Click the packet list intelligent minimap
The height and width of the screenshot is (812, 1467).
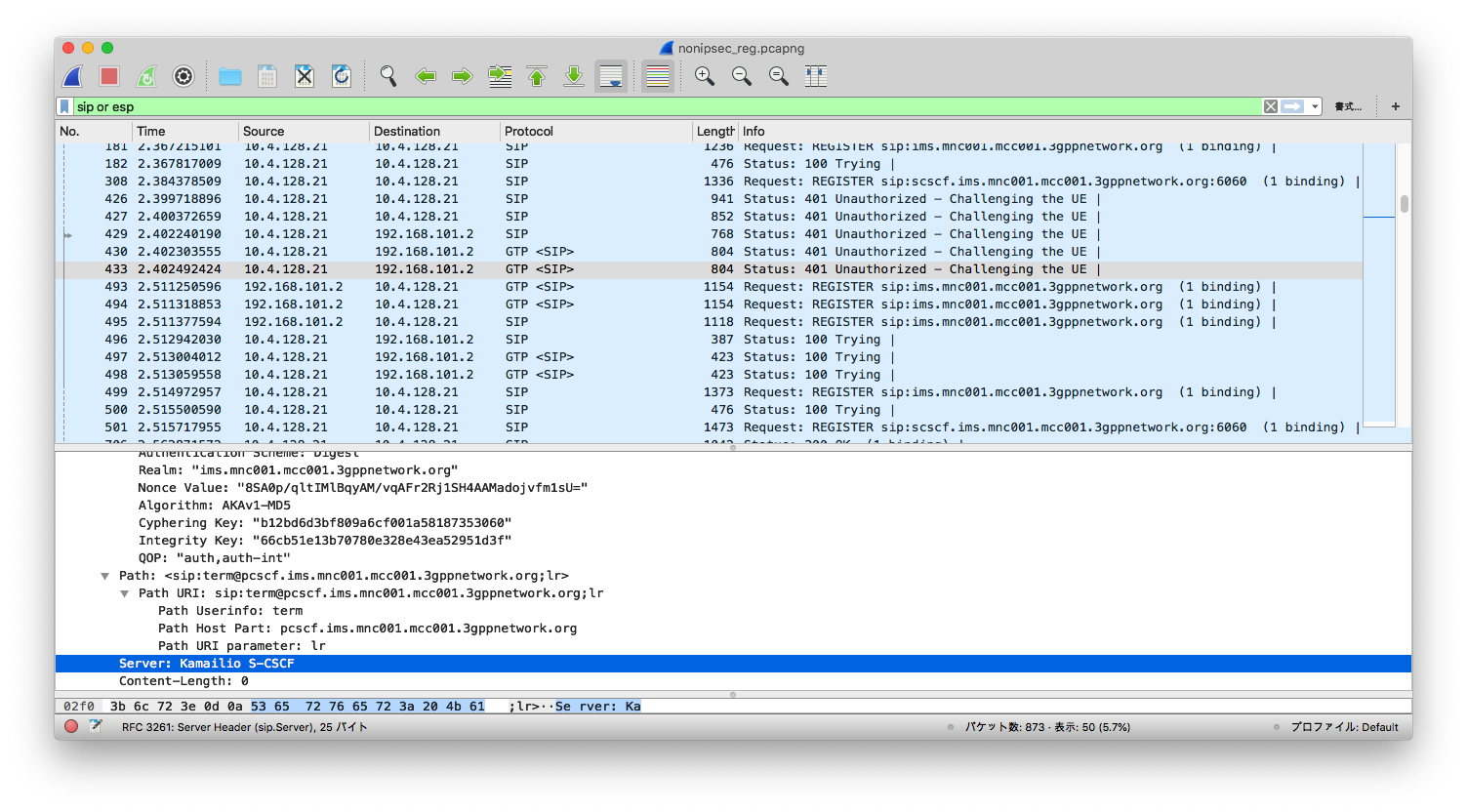coord(1379,283)
